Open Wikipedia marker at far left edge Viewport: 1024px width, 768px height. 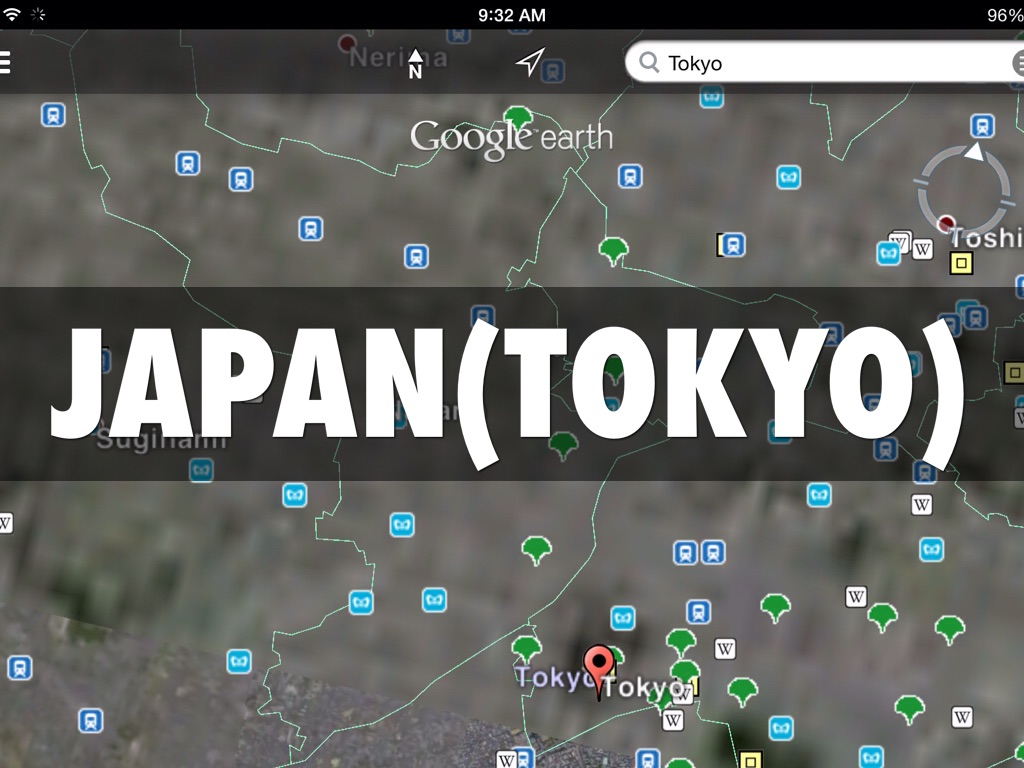point(5,522)
